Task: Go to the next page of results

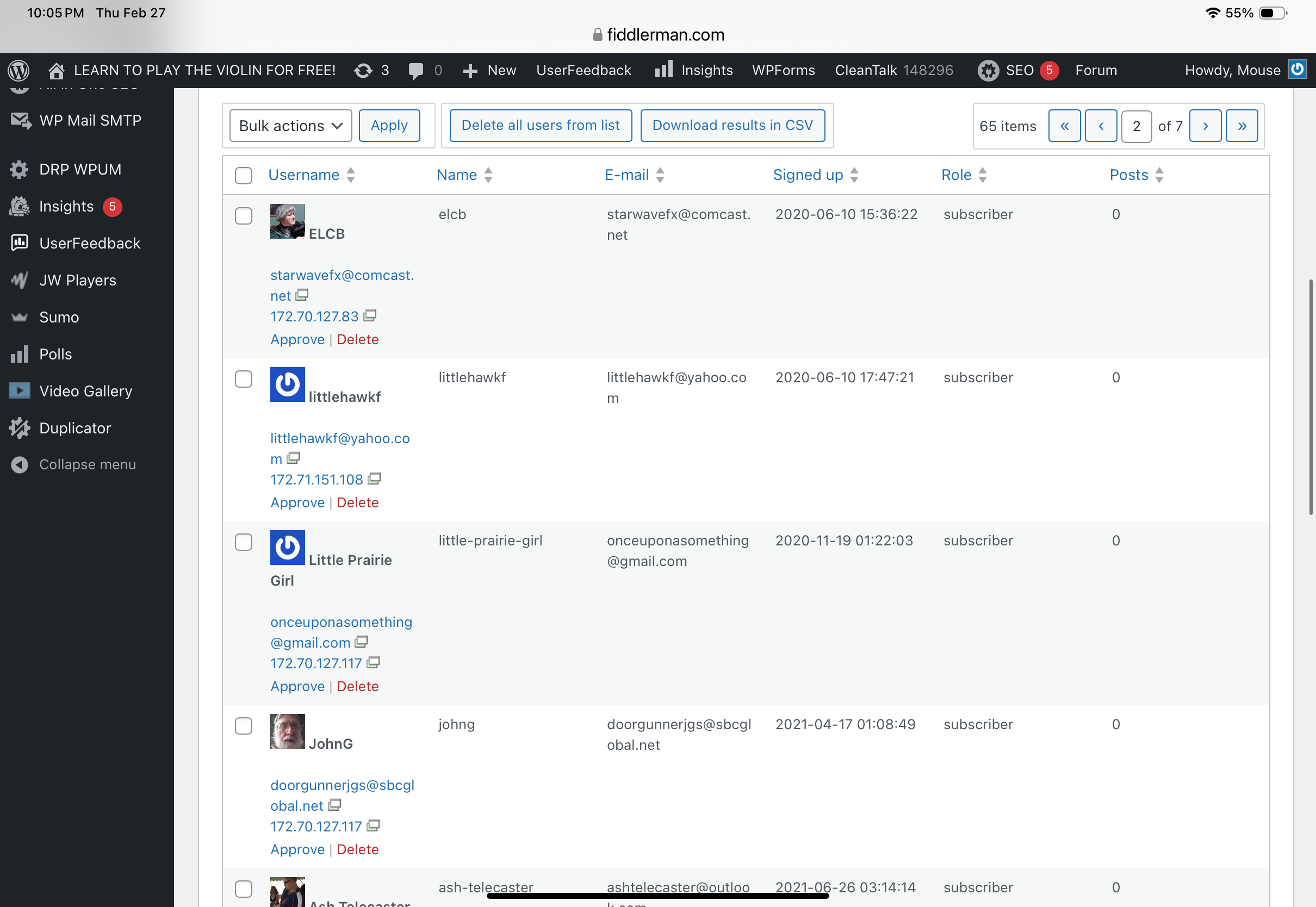Action: click(x=1205, y=126)
